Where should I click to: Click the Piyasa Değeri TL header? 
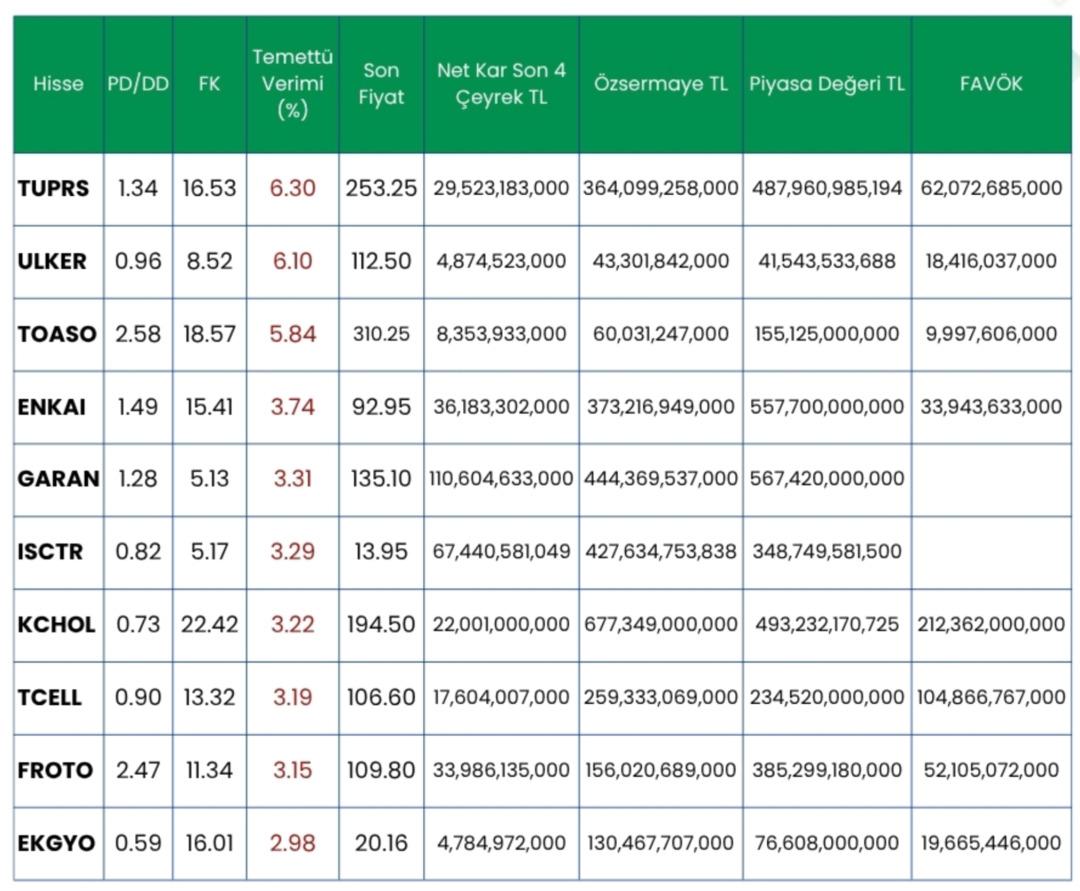coord(827,84)
